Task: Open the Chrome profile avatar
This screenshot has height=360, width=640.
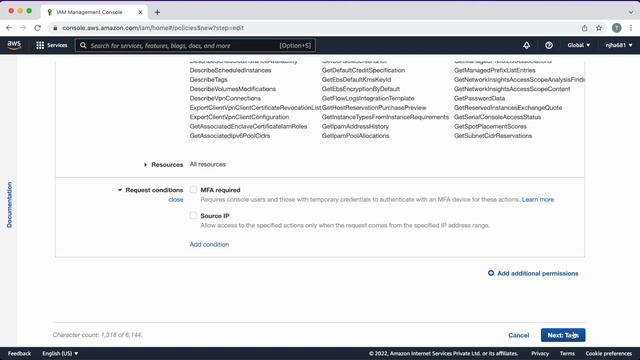Action: pyautogui.click(x=616, y=28)
